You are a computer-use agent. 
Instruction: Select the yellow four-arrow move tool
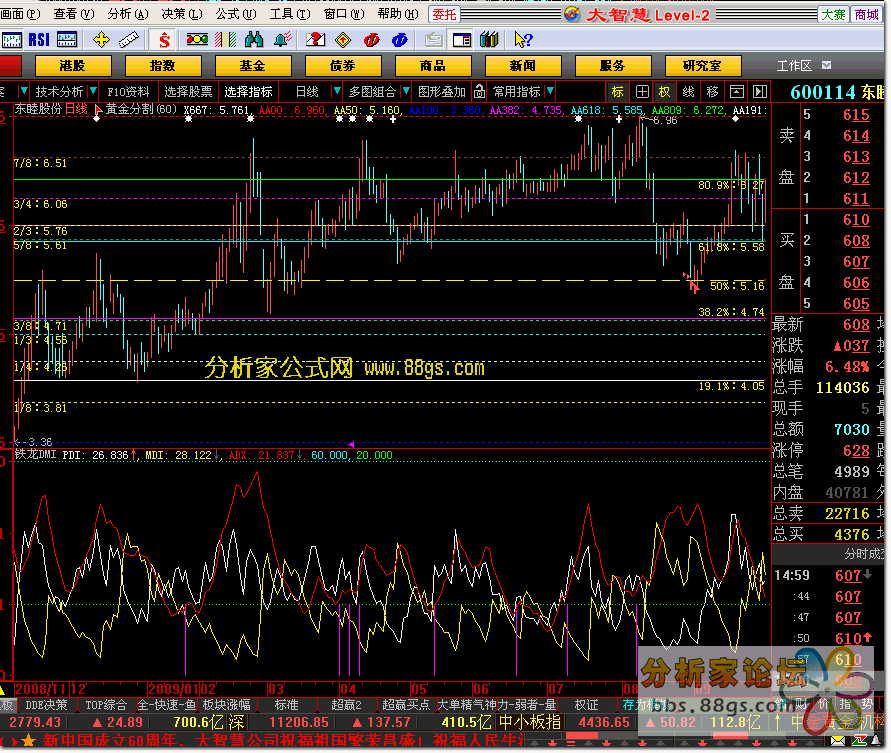(x=101, y=39)
